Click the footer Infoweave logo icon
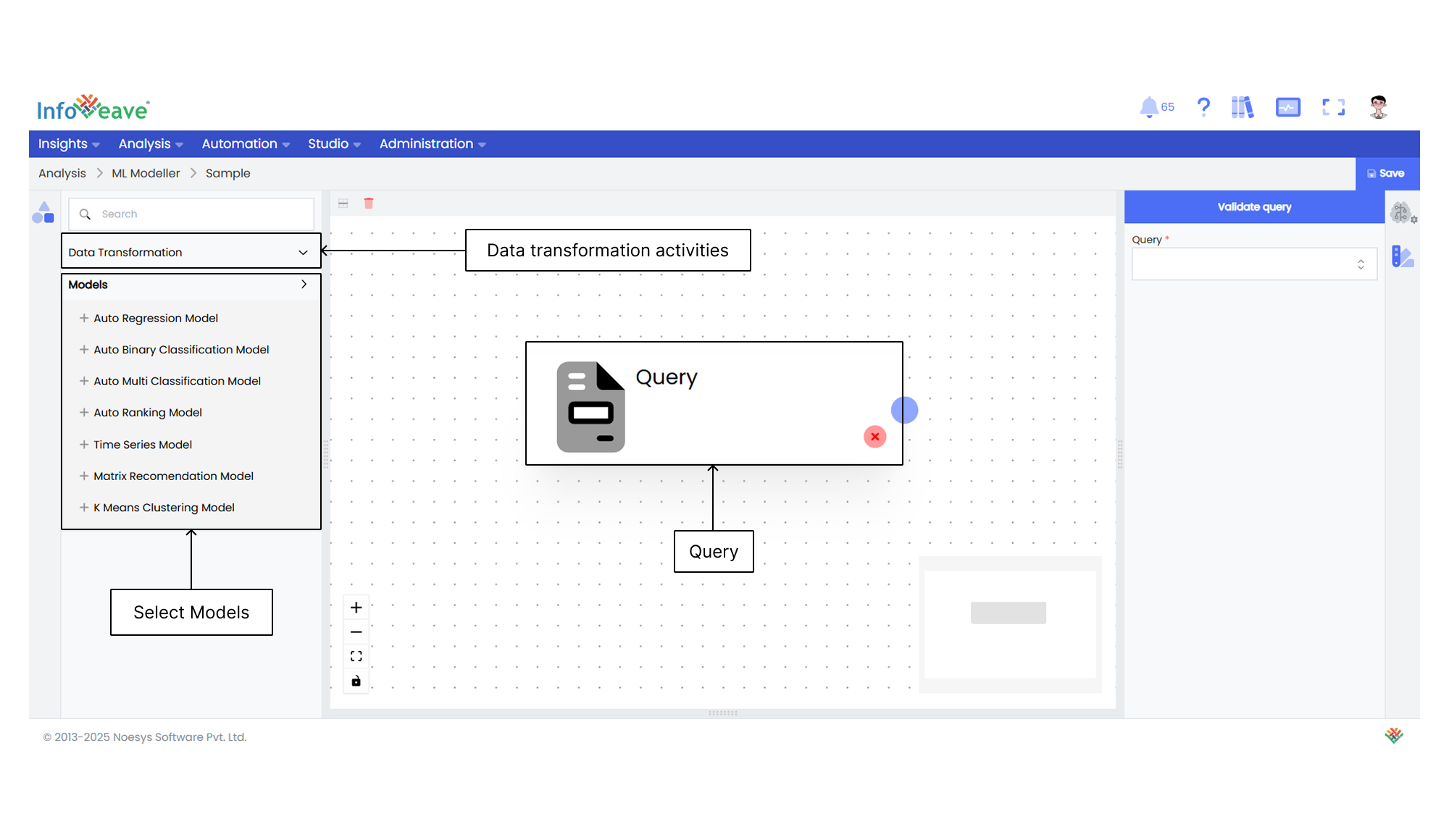 click(x=1394, y=736)
